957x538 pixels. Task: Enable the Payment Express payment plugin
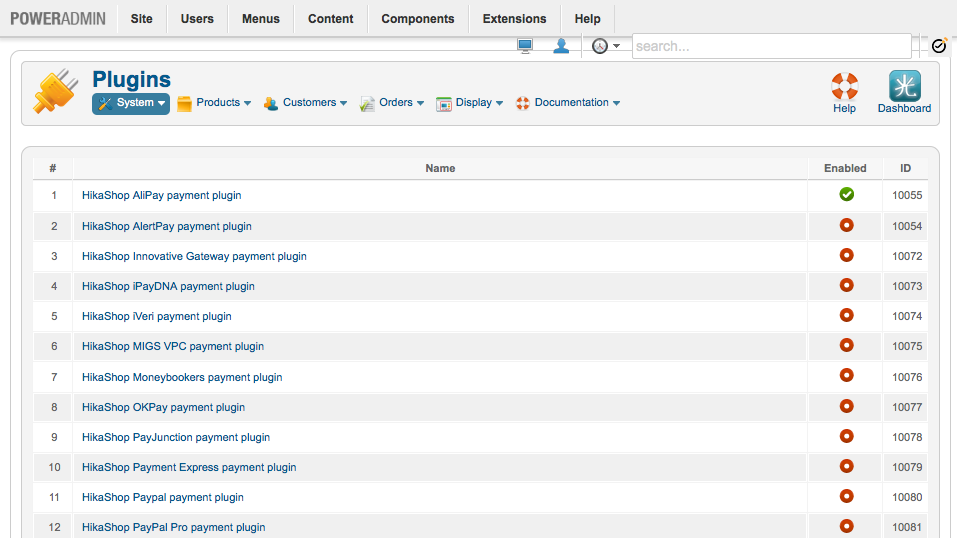tap(847, 466)
